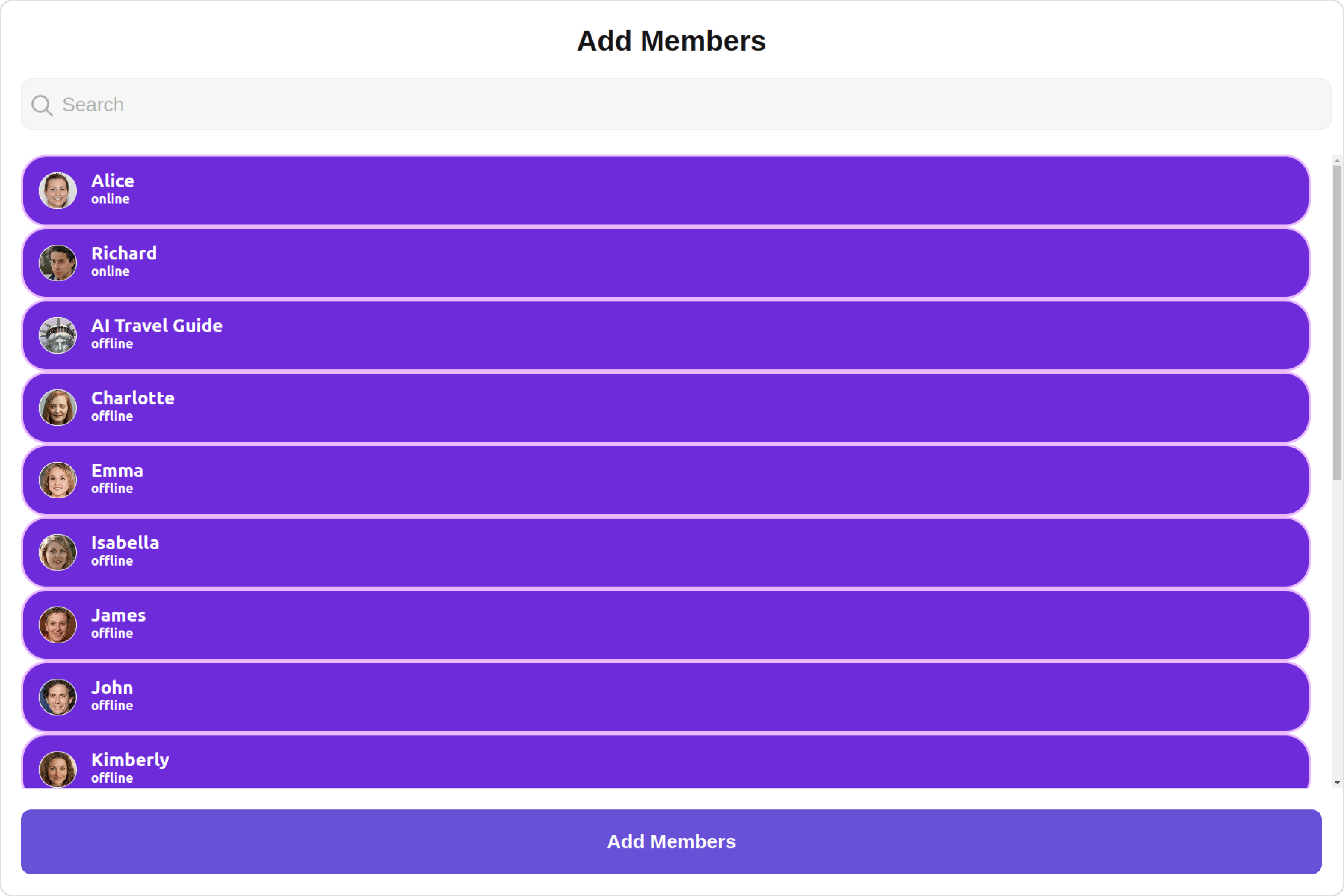Click the scrollbar up arrow
1344x896 pixels.
1337,161
